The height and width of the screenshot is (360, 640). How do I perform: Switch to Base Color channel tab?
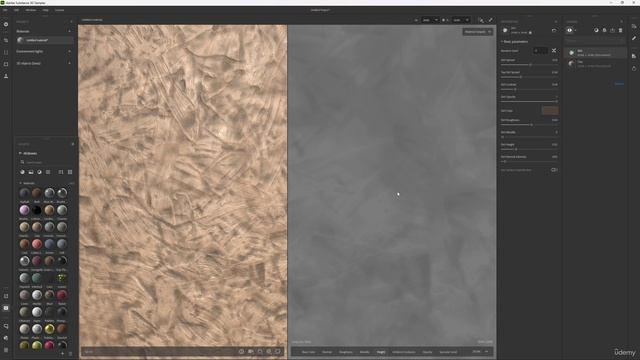click(x=308, y=352)
